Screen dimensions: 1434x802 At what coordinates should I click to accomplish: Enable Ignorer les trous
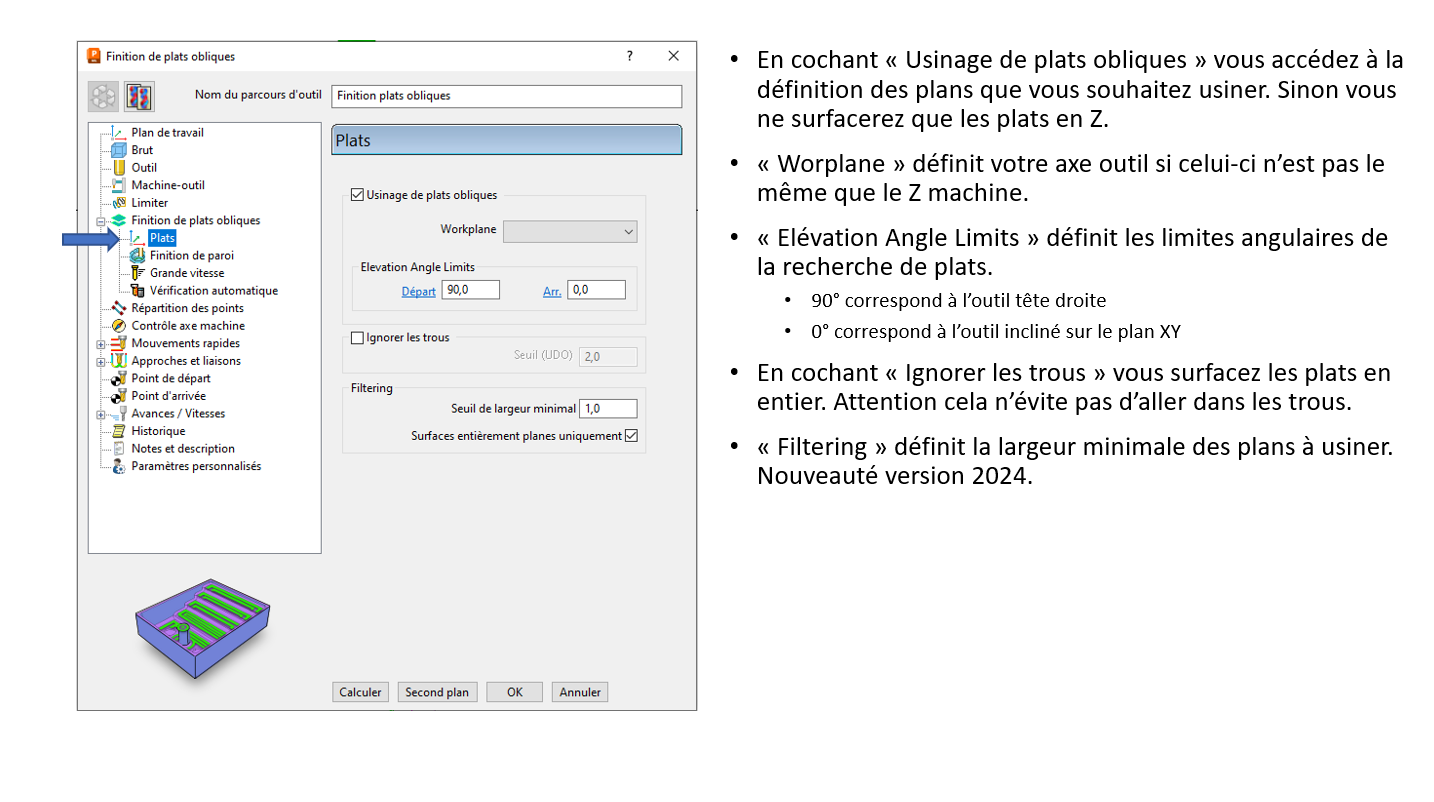tap(358, 338)
